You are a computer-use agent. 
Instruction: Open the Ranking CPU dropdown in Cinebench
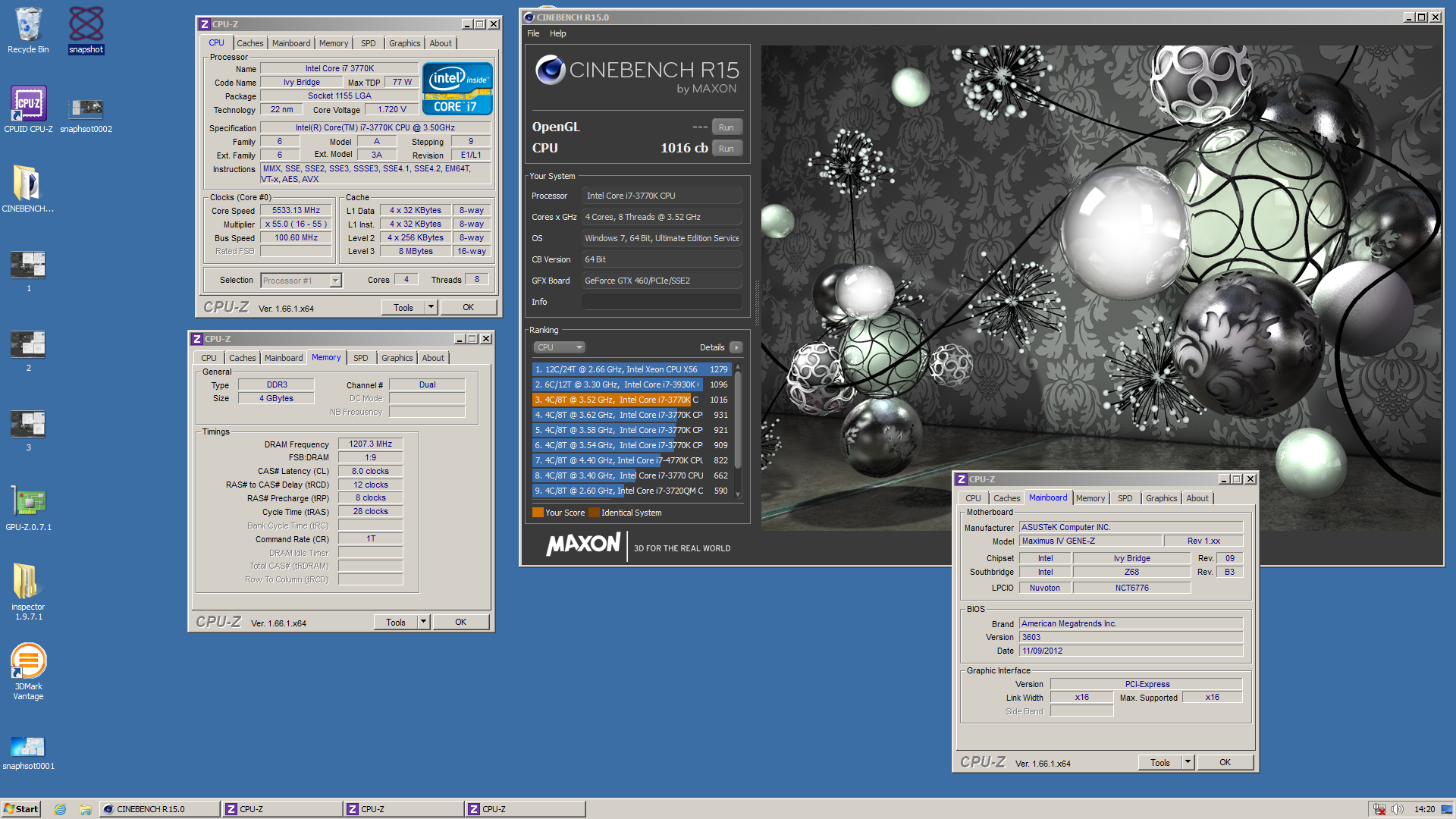pyautogui.click(x=560, y=347)
